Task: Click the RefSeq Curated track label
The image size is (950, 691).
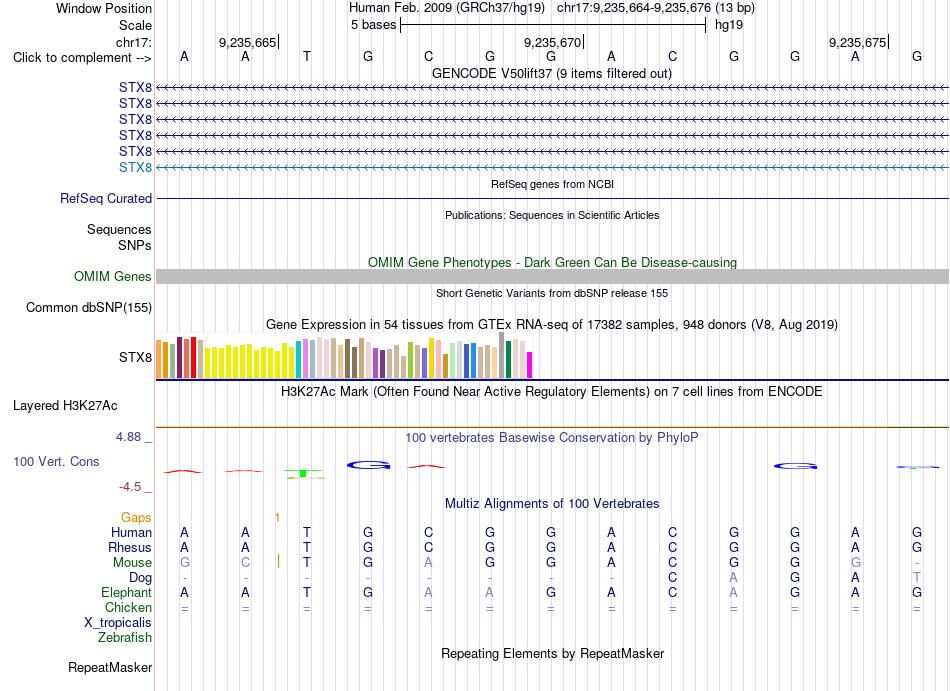Action: coord(106,199)
